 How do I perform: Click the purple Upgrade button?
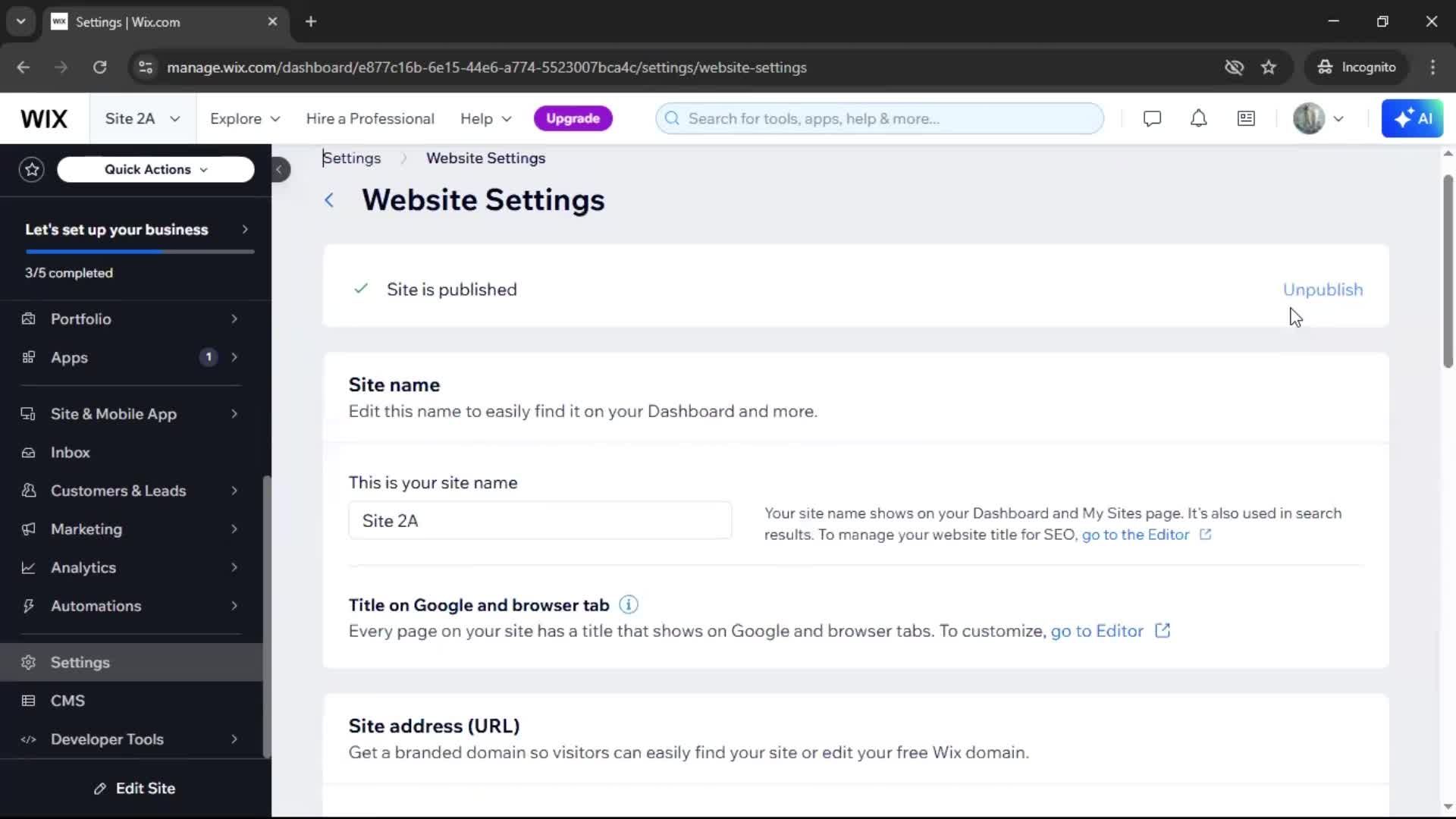pos(573,118)
